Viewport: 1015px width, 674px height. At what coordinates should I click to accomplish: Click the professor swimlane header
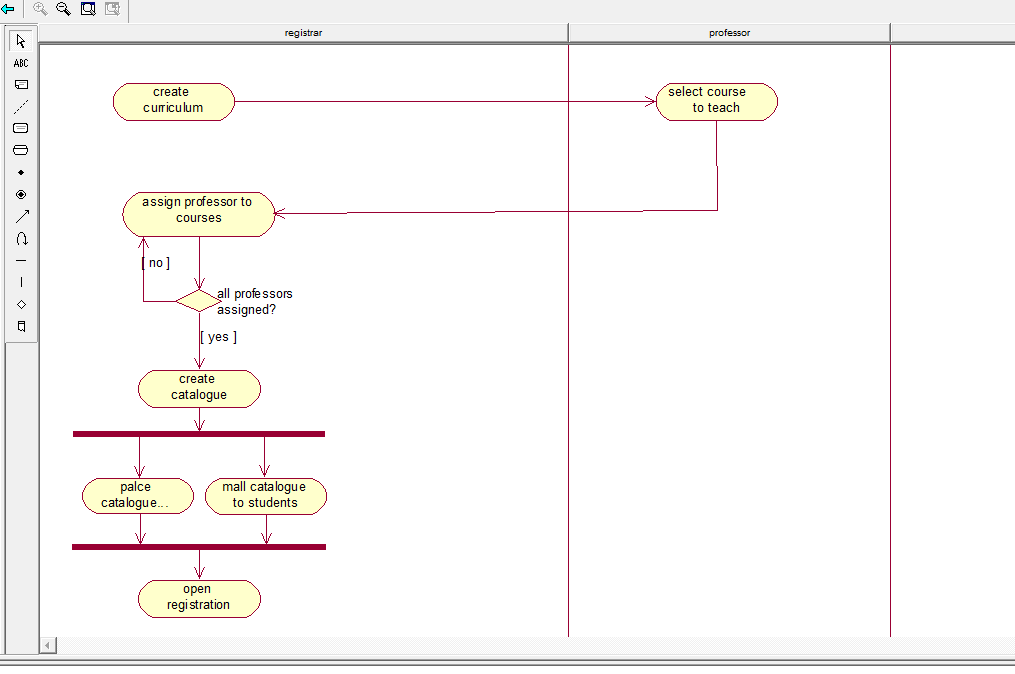729,33
